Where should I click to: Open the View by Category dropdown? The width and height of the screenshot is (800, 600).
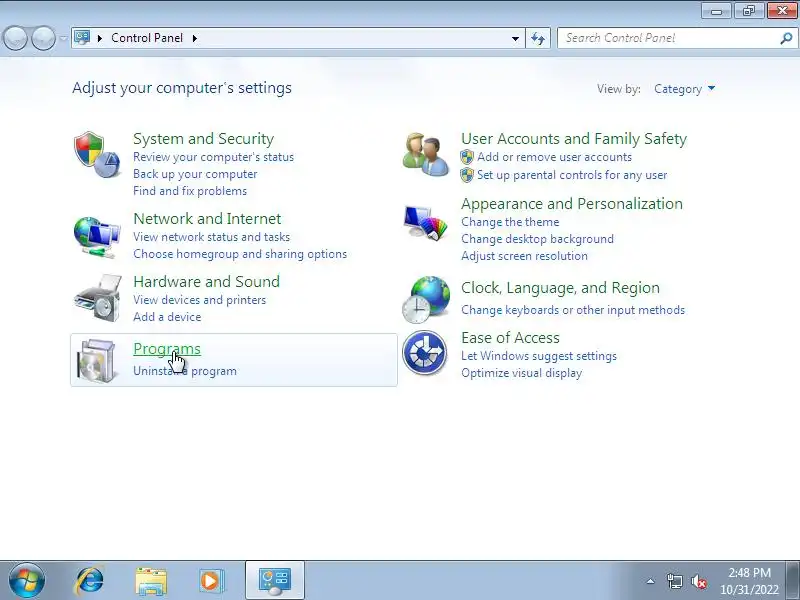pyautogui.click(x=684, y=89)
